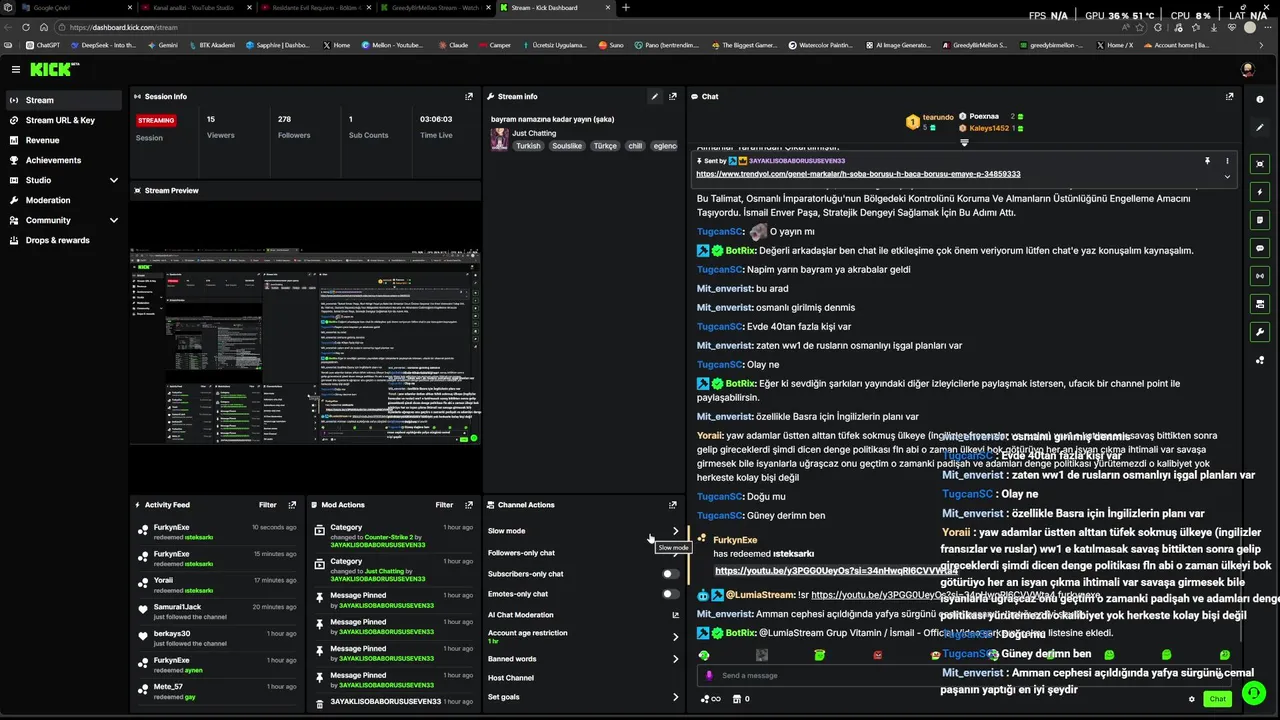This screenshot has width=1280, height=720.
Task: Collapse the pinned message with the down chevron
Action: tap(1227, 177)
